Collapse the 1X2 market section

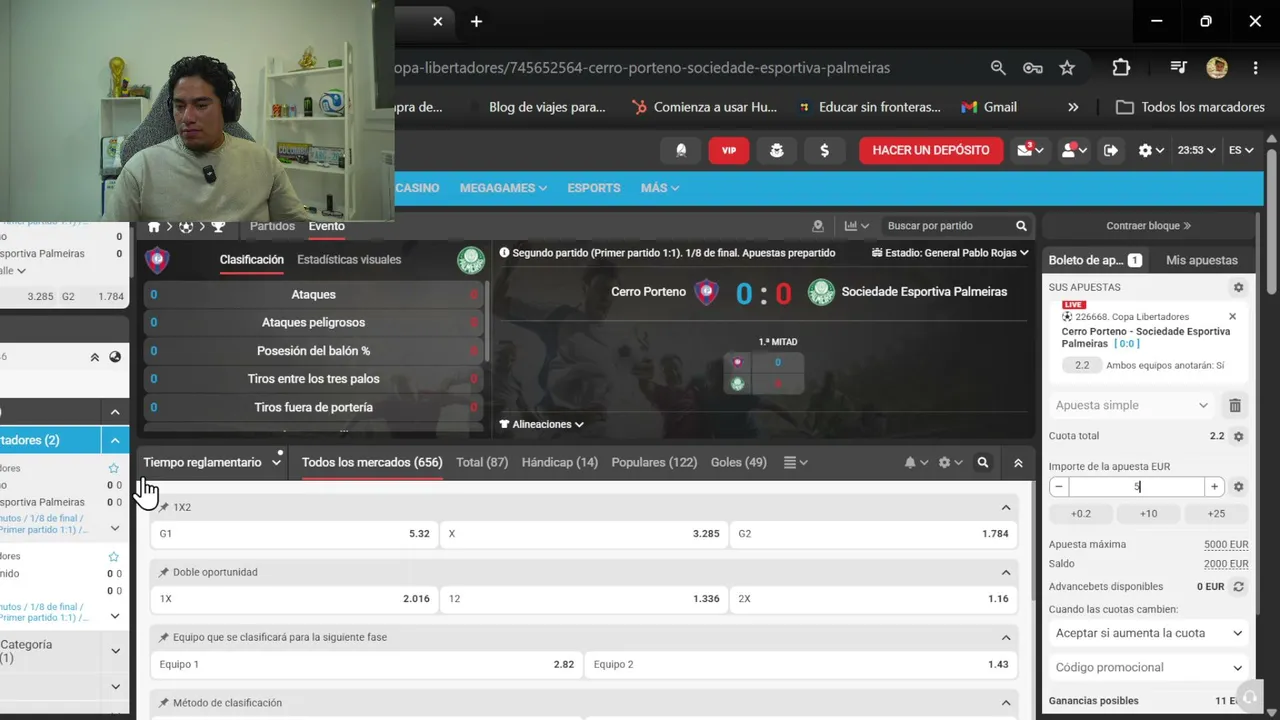coord(1006,508)
